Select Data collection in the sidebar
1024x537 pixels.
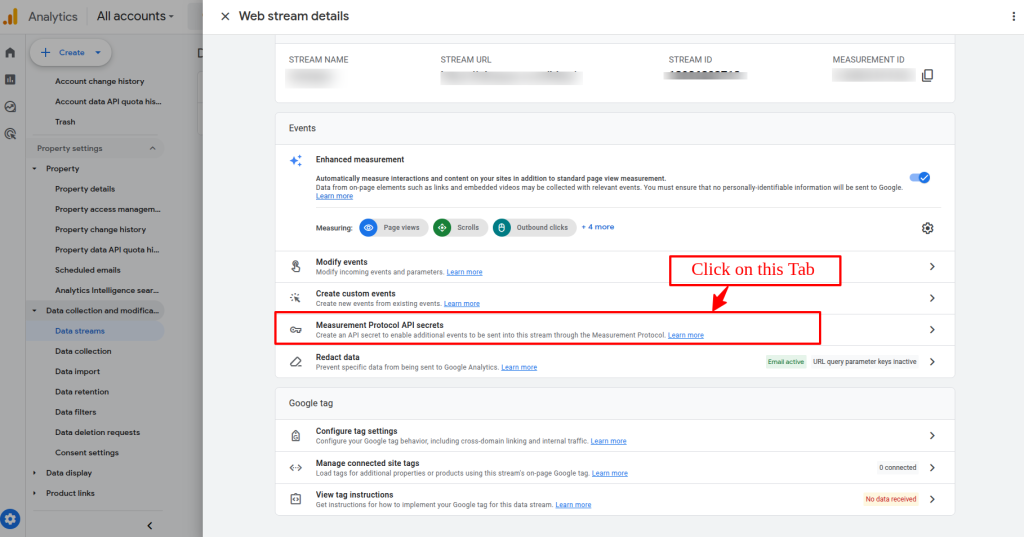coord(83,351)
